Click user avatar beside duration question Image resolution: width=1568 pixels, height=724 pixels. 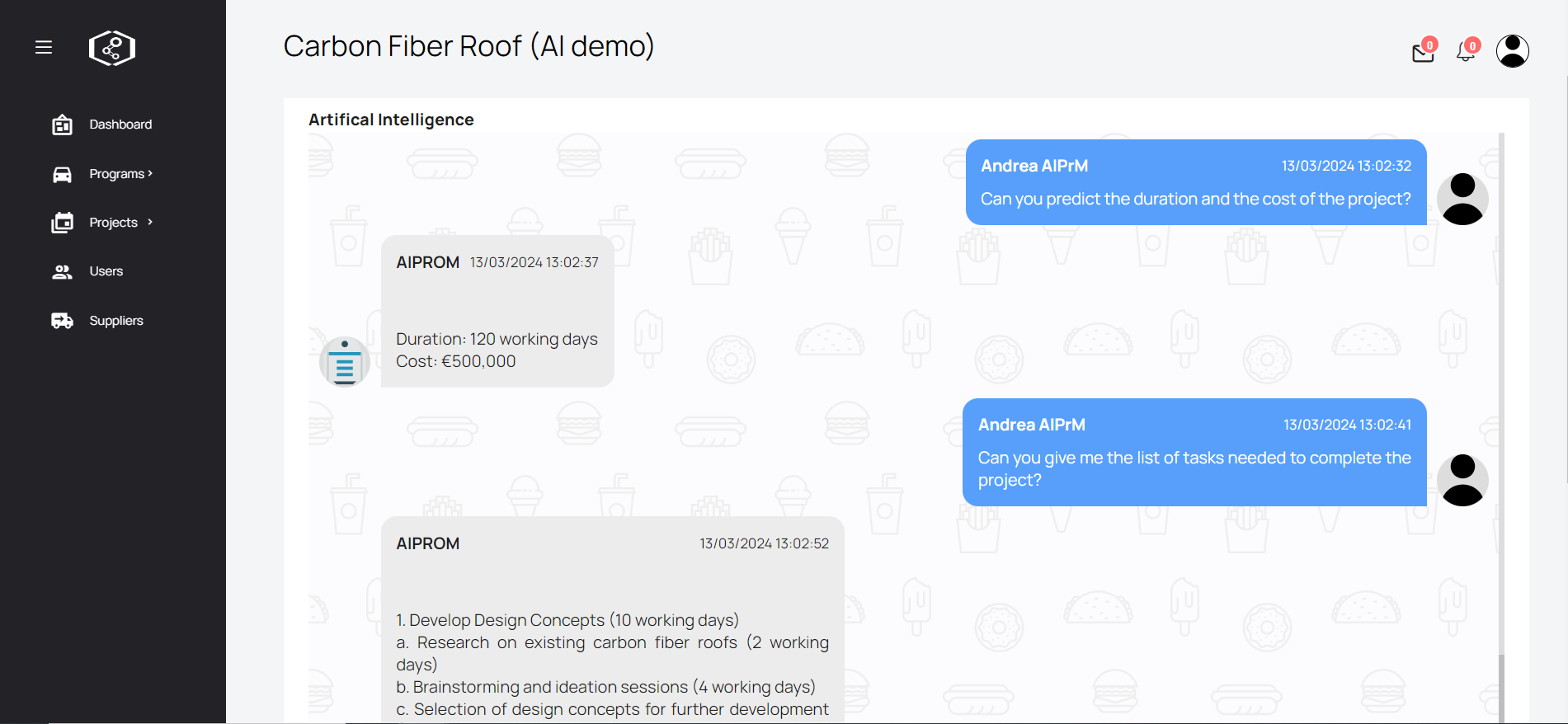(1462, 199)
